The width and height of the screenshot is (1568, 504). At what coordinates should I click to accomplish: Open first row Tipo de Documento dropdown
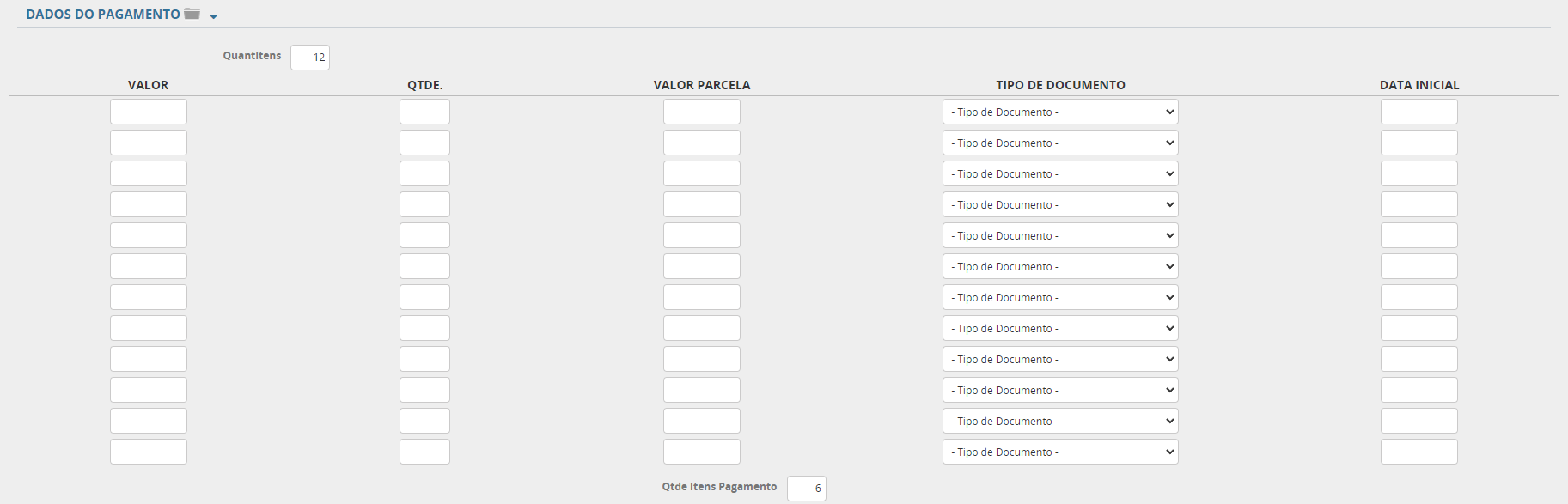tap(1060, 112)
